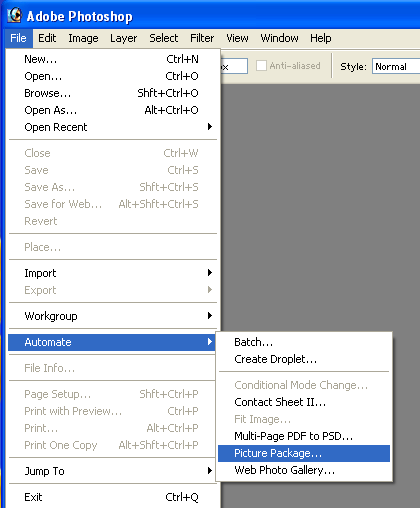The height and width of the screenshot is (508, 420).
Task: Open the Window menu
Action: (279, 38)
